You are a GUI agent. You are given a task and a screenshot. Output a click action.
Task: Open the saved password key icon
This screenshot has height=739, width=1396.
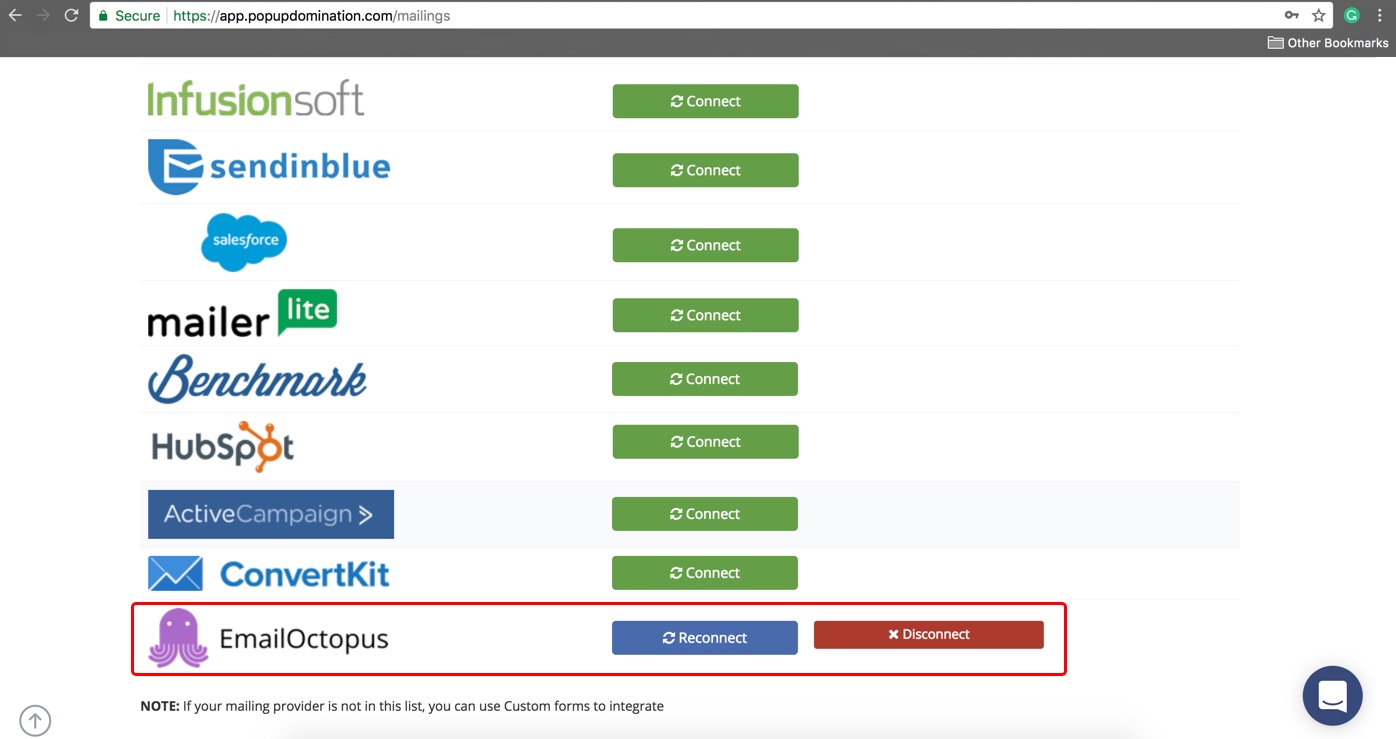coord(1292,15)
